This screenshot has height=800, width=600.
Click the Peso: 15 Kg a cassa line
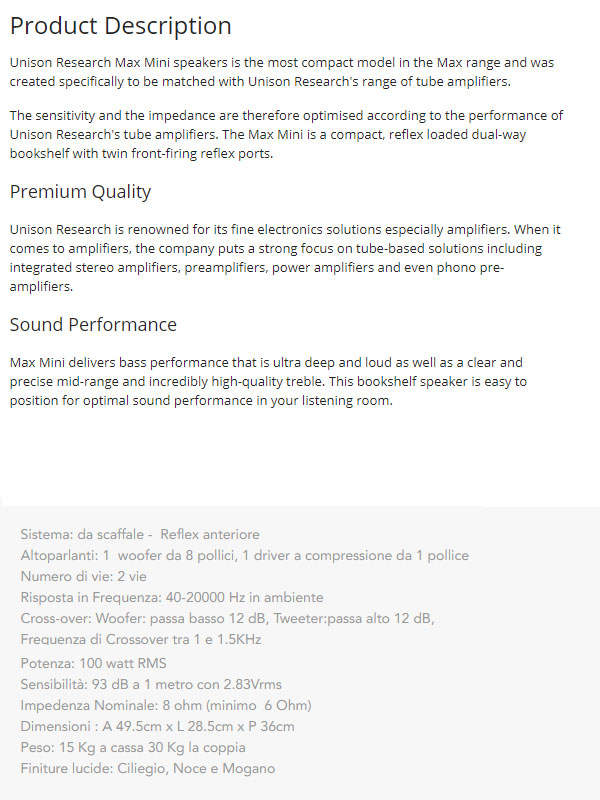click(133, 747)
